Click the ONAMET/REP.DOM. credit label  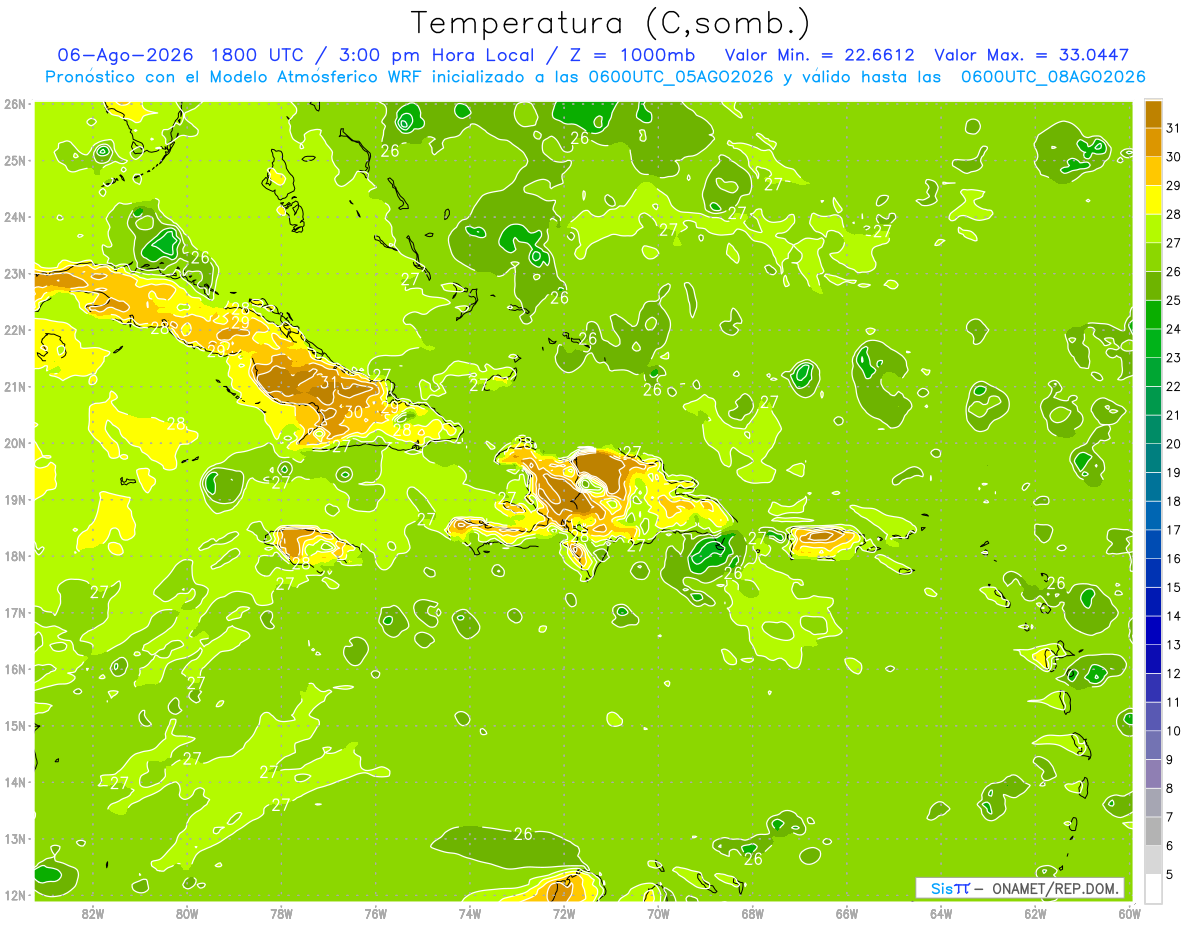pos(1057,888)
